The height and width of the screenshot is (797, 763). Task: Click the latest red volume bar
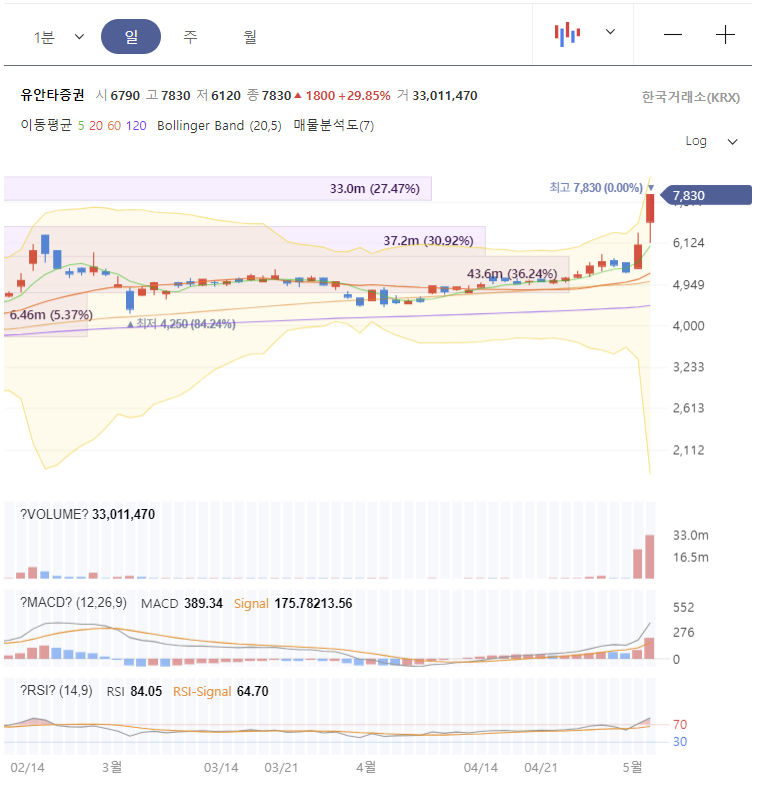coord(649,557)
